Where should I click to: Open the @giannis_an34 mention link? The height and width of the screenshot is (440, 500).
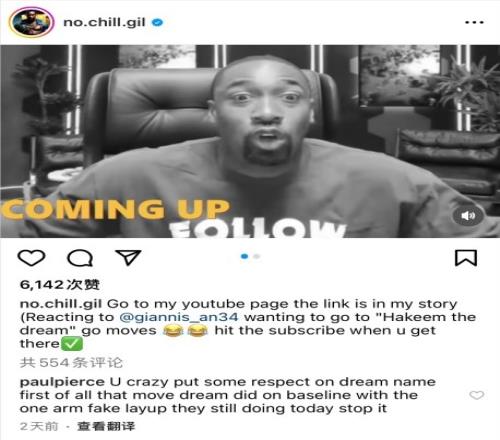pos(179,317)
